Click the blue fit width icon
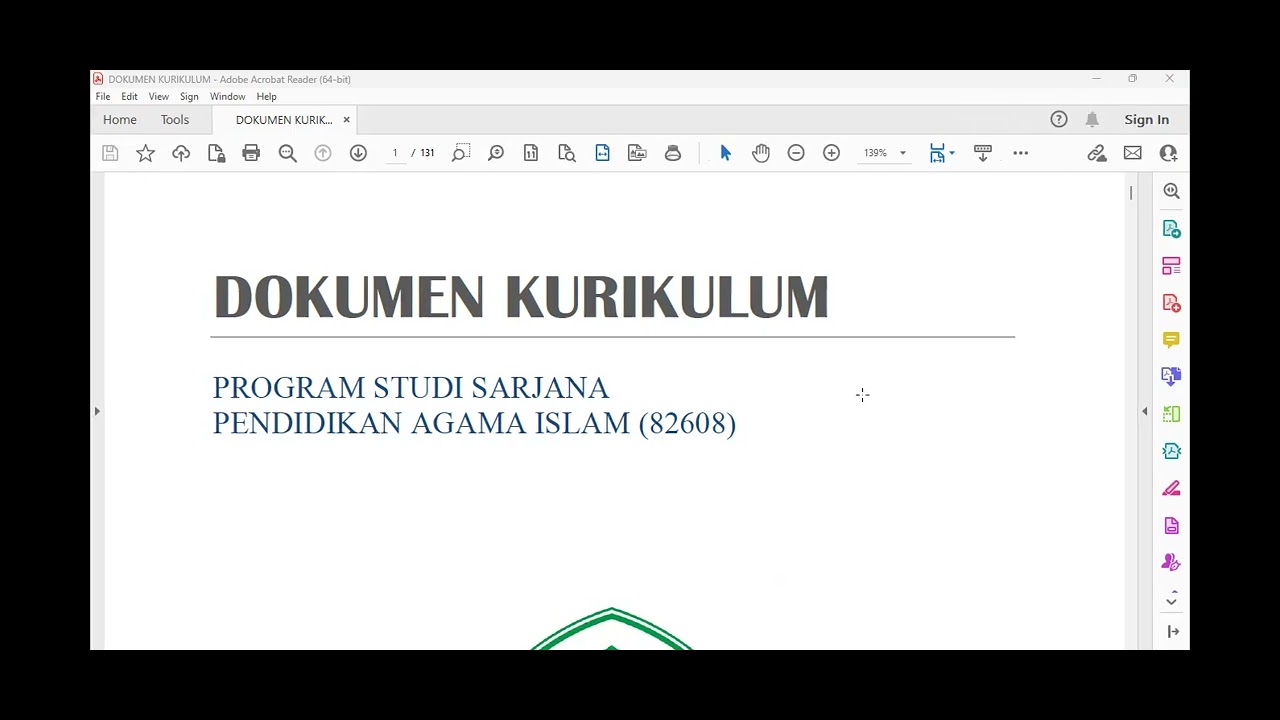The height and width of the screenshot is (720, 1280). click(602, 153)
